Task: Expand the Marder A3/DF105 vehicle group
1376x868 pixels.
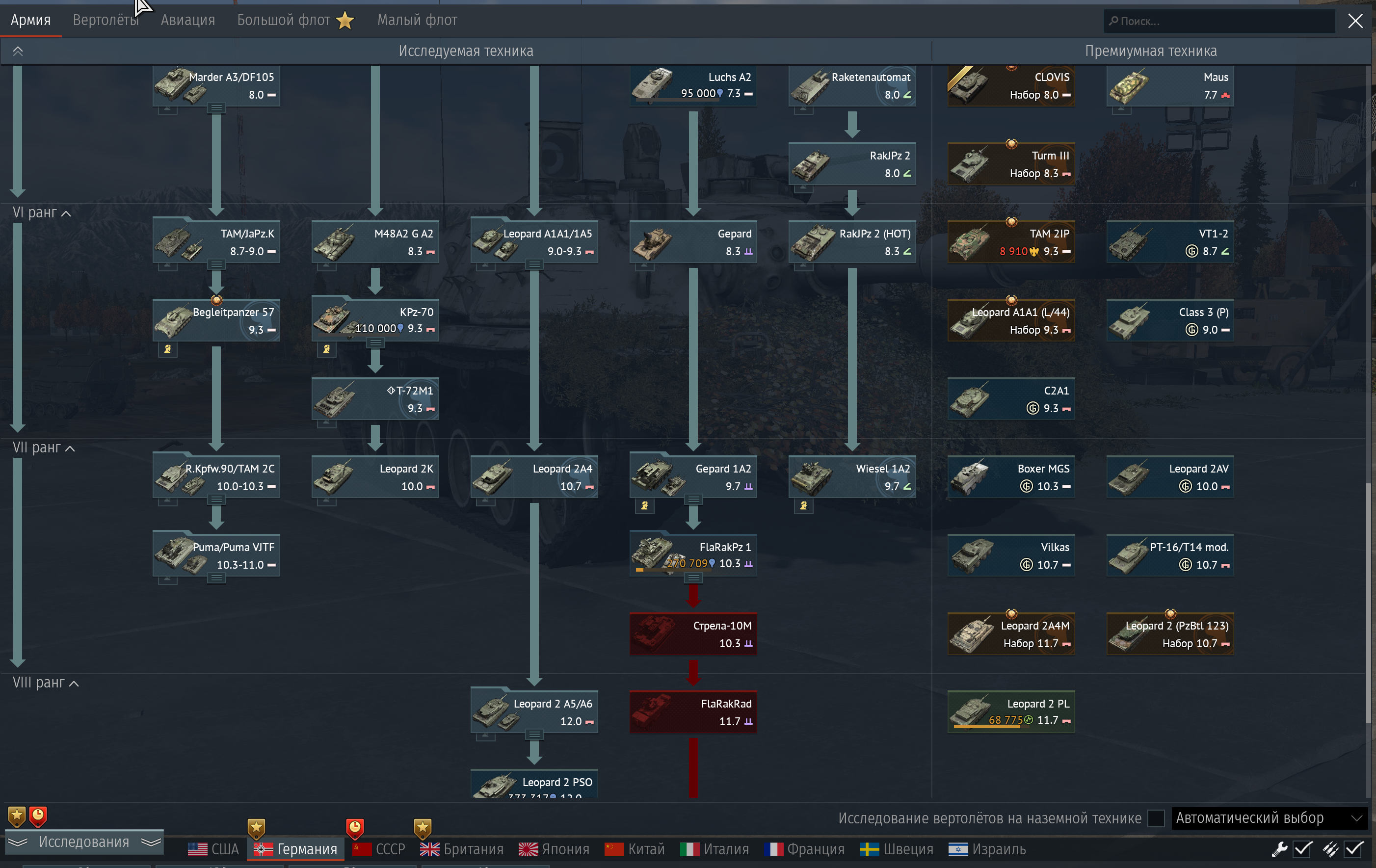Action: (x=216, y=108)
